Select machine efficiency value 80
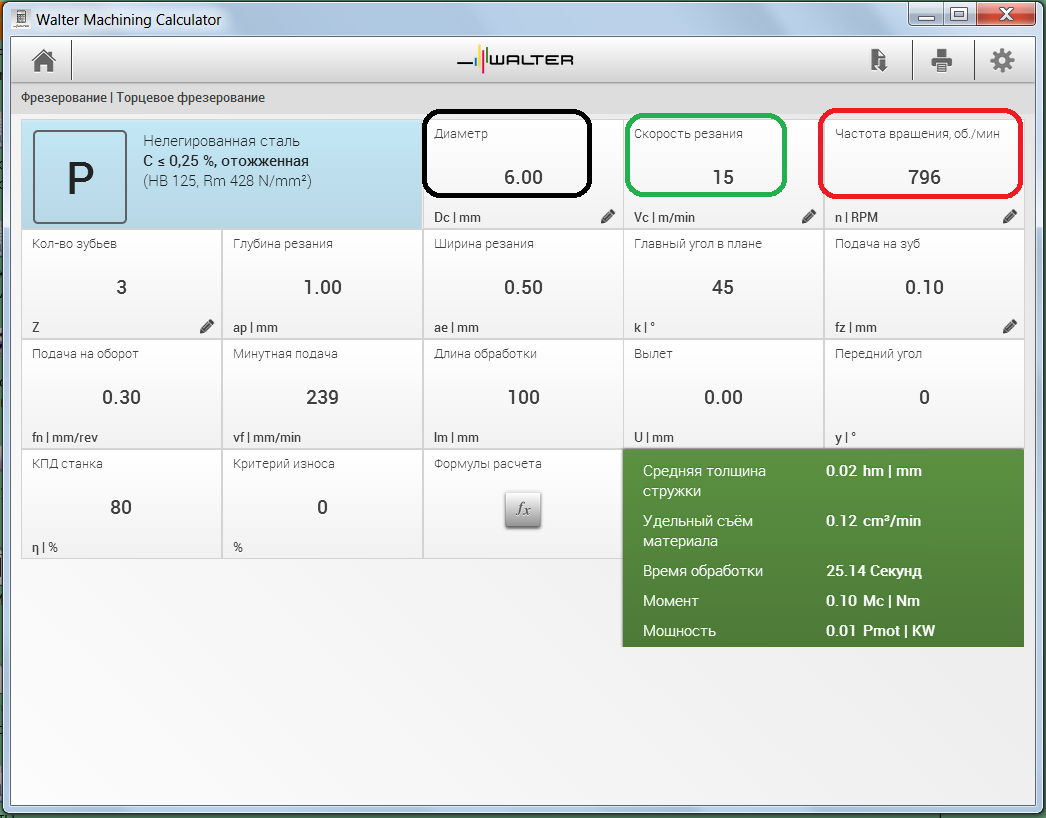The width and height of the screenshot is (1046, 818). pos(121,507)
